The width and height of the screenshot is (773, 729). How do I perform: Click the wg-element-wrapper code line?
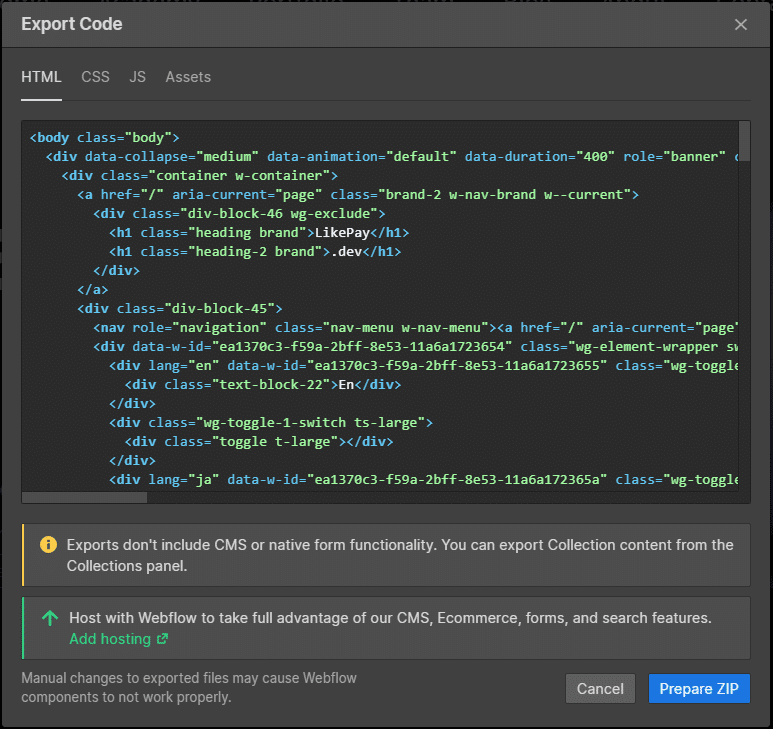point(416,347)
